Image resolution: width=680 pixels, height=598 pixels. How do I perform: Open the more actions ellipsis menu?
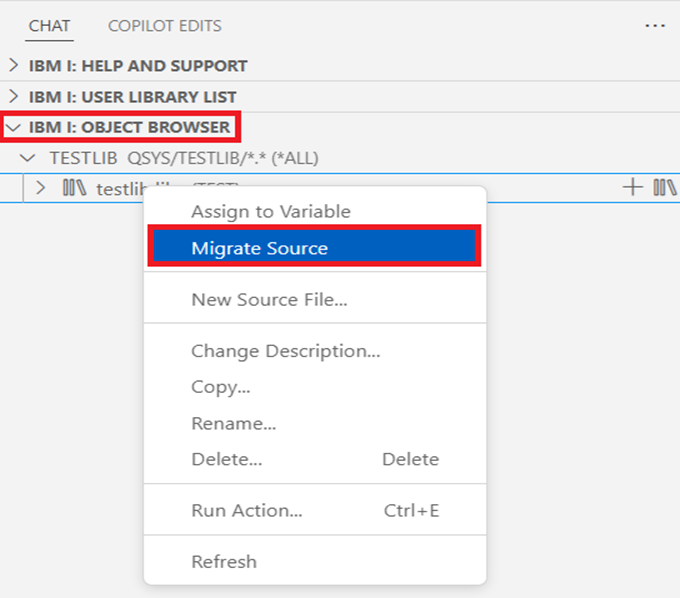pyautogui.click(x=655, y=26)
